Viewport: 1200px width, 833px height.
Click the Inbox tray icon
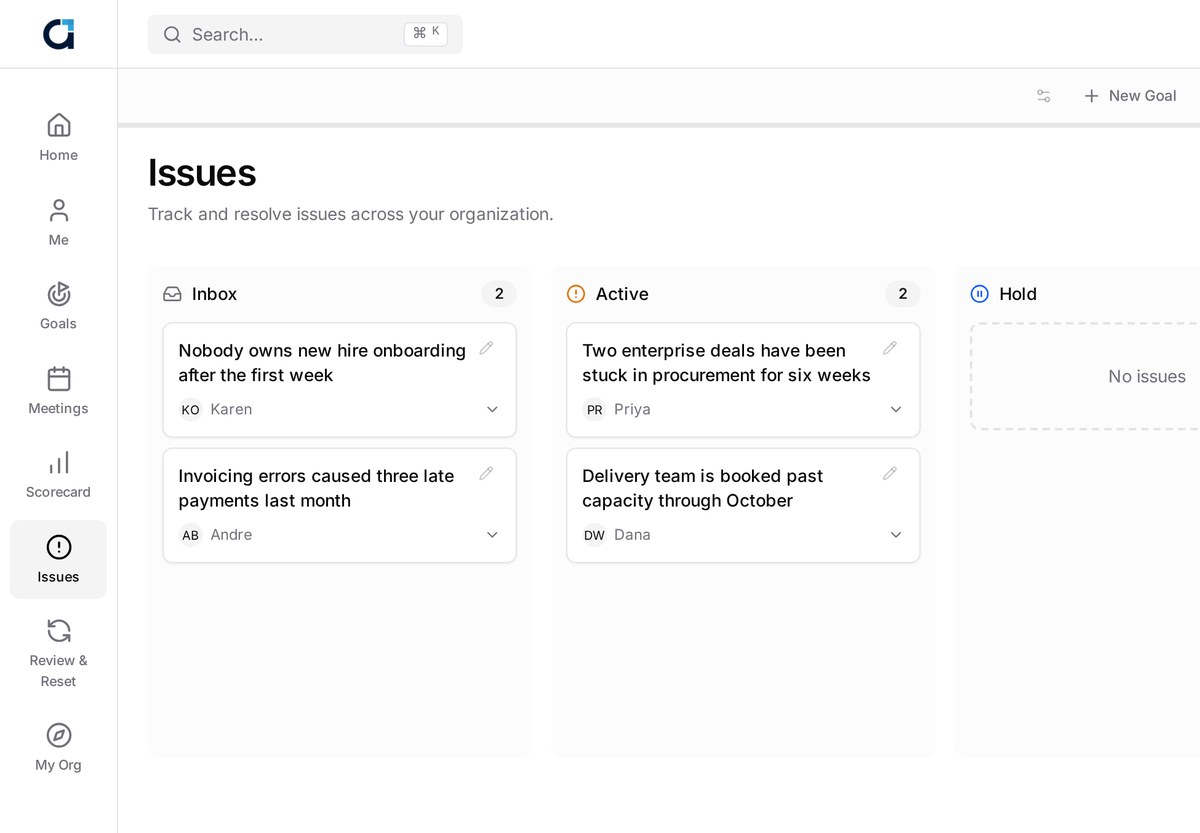172,294
